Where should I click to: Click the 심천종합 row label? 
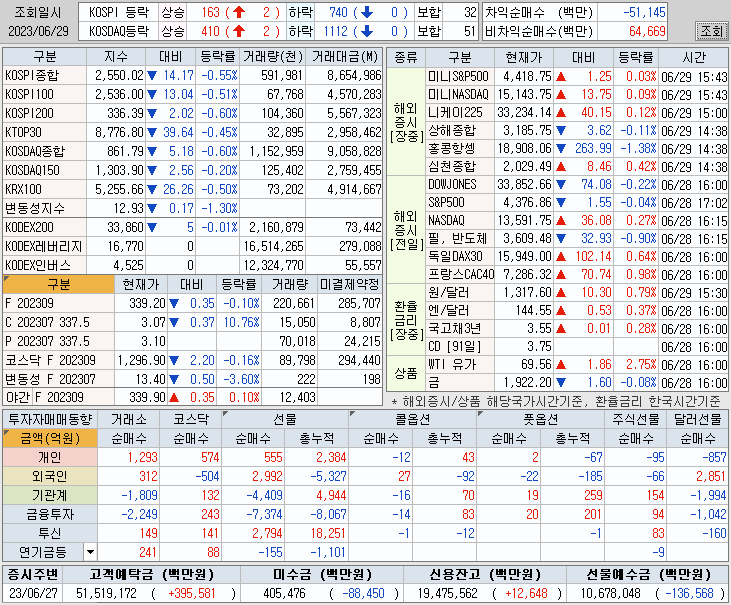(x=460, y=166)
